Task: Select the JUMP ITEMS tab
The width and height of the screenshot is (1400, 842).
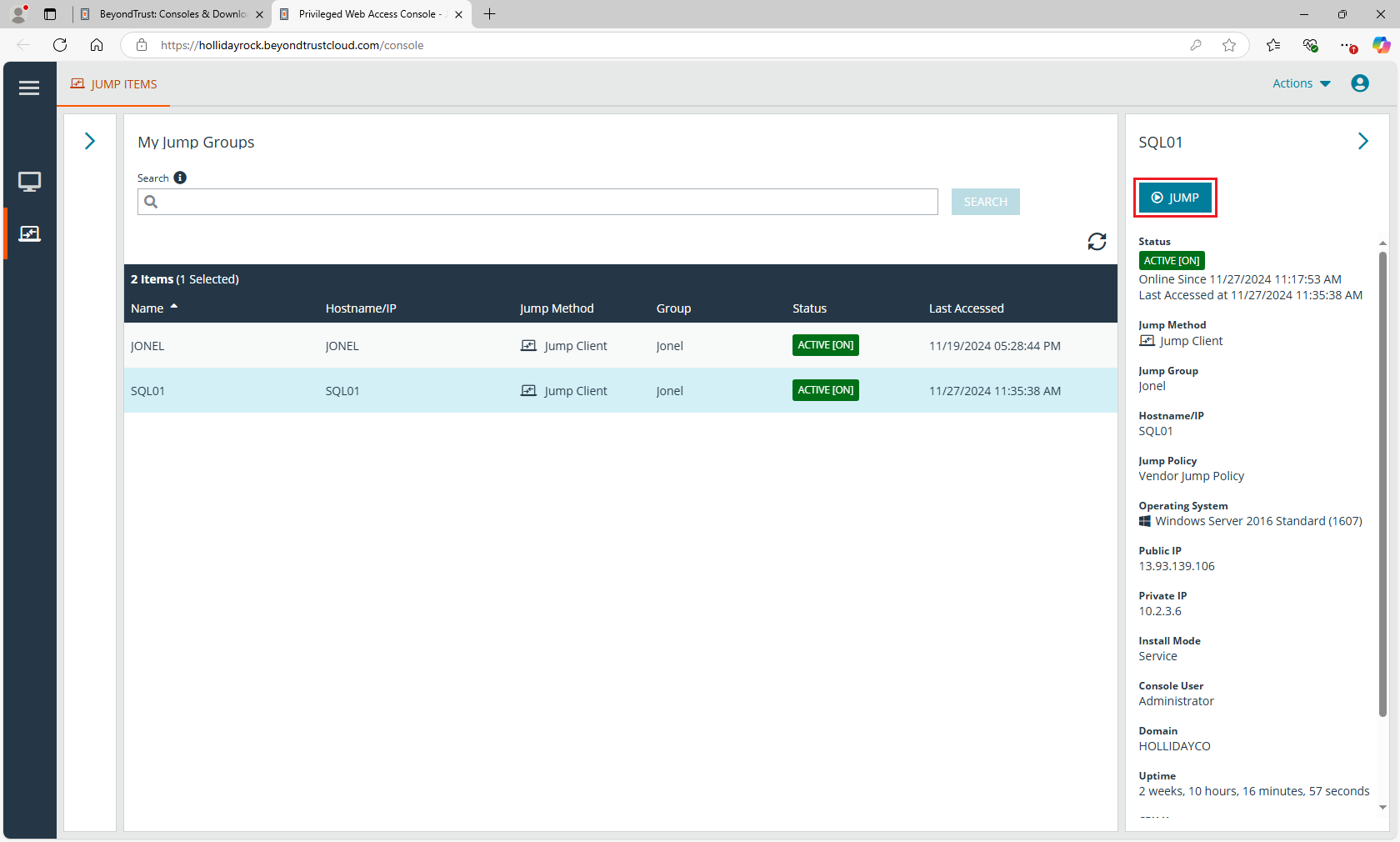Action: (x=114, y=84)
